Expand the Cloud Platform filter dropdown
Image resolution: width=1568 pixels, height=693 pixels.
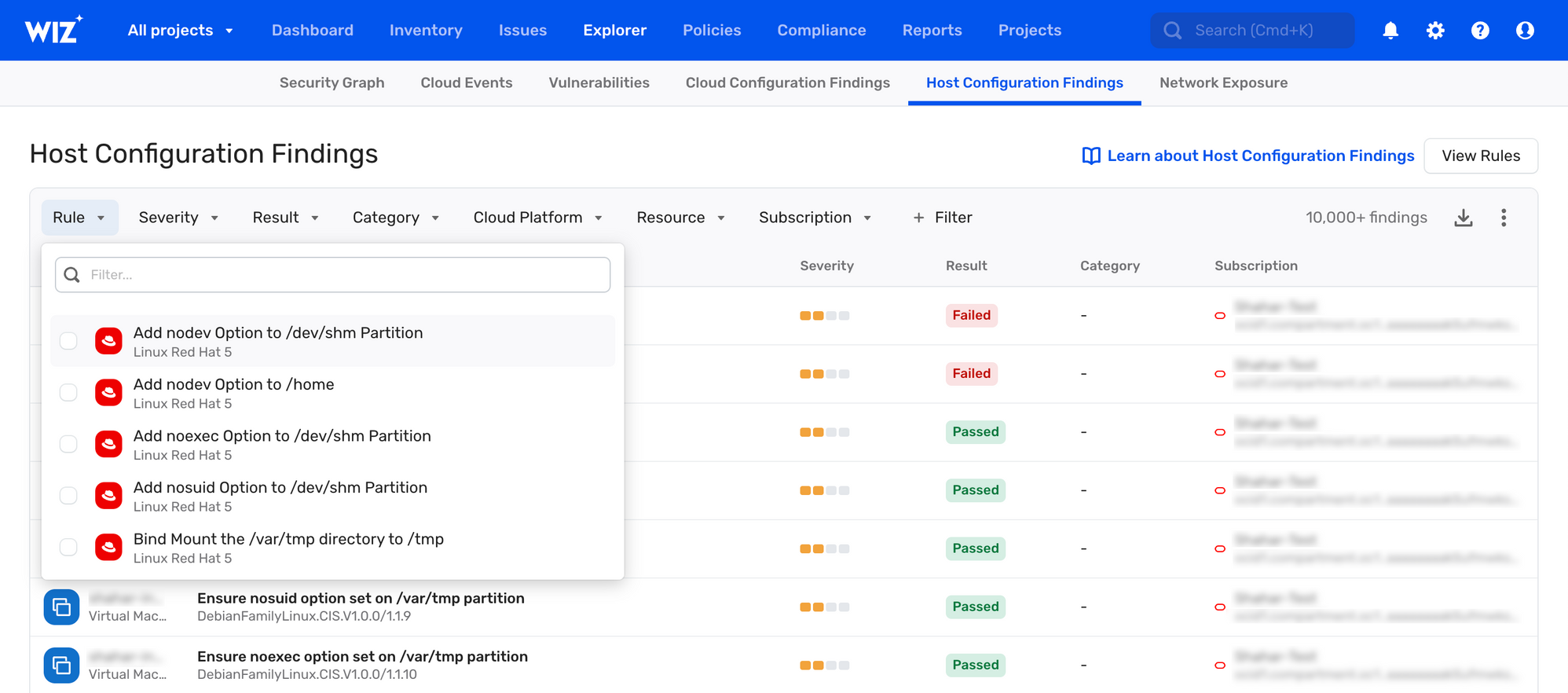click(538, 218)
